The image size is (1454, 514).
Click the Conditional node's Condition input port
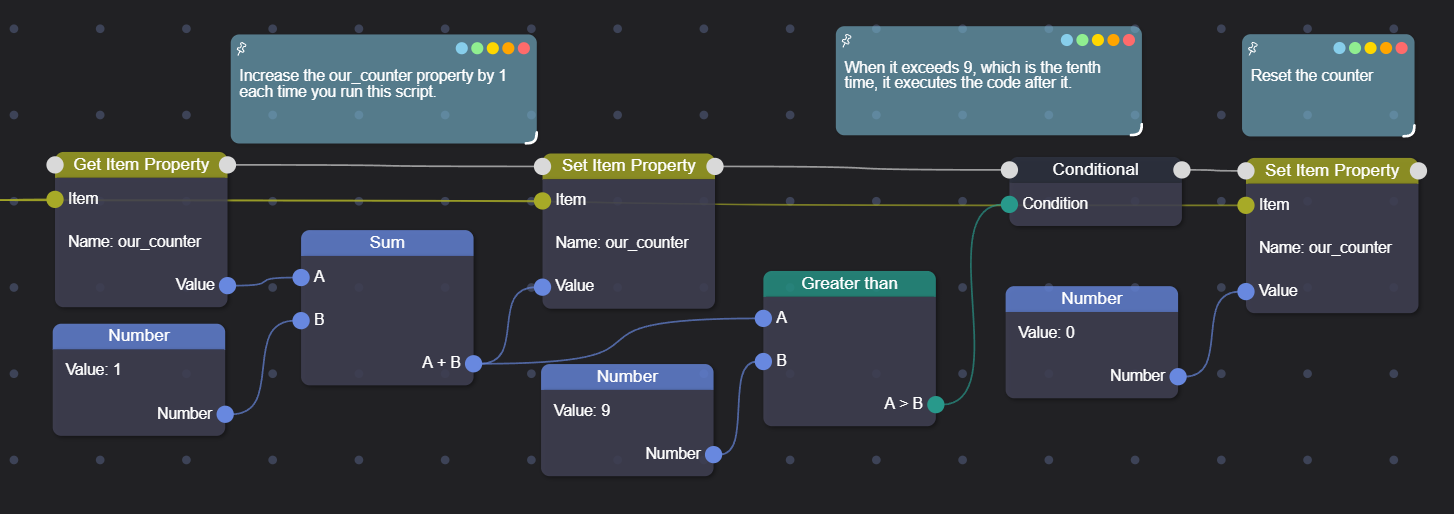click(x=1009, y=204)
